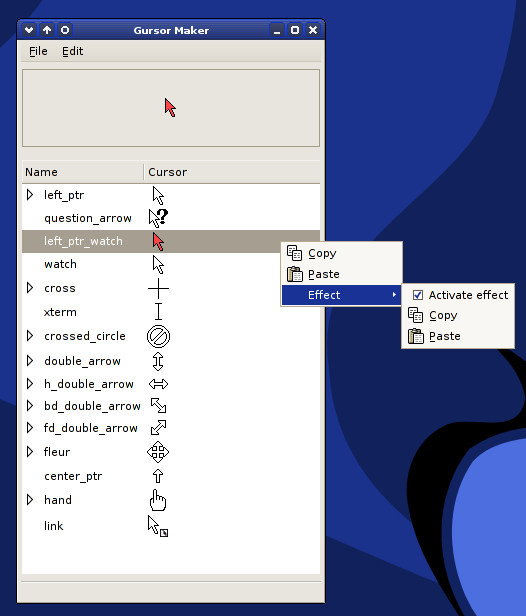This screenshot has width=526, height=616.
Task: Expand the bd_double_arrow row
Action: [x=30, y=405]
